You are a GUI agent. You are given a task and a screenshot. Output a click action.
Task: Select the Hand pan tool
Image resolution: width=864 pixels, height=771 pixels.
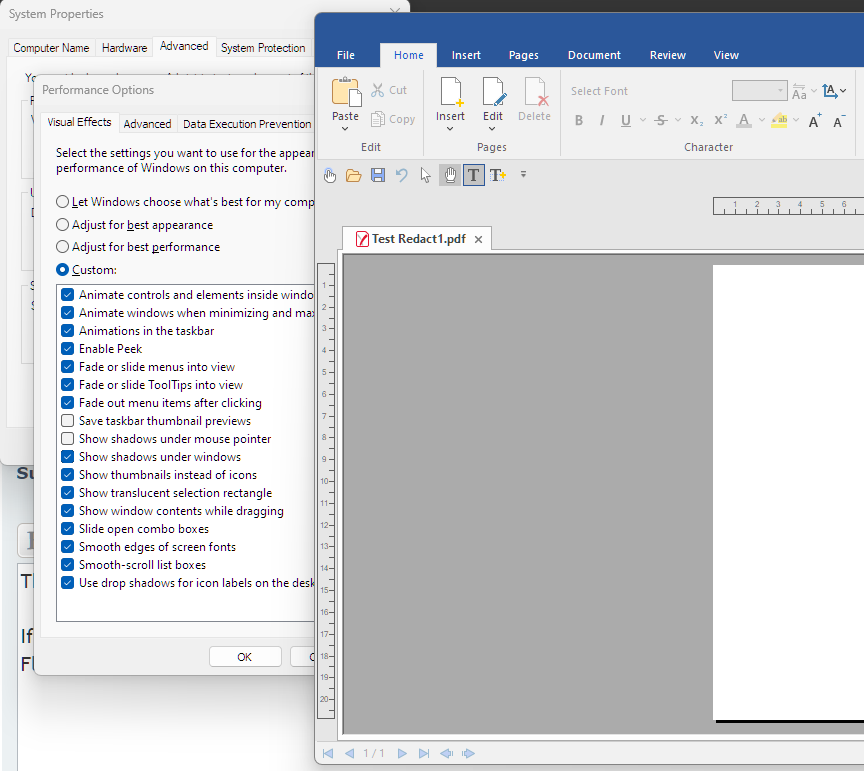point(450,175)
